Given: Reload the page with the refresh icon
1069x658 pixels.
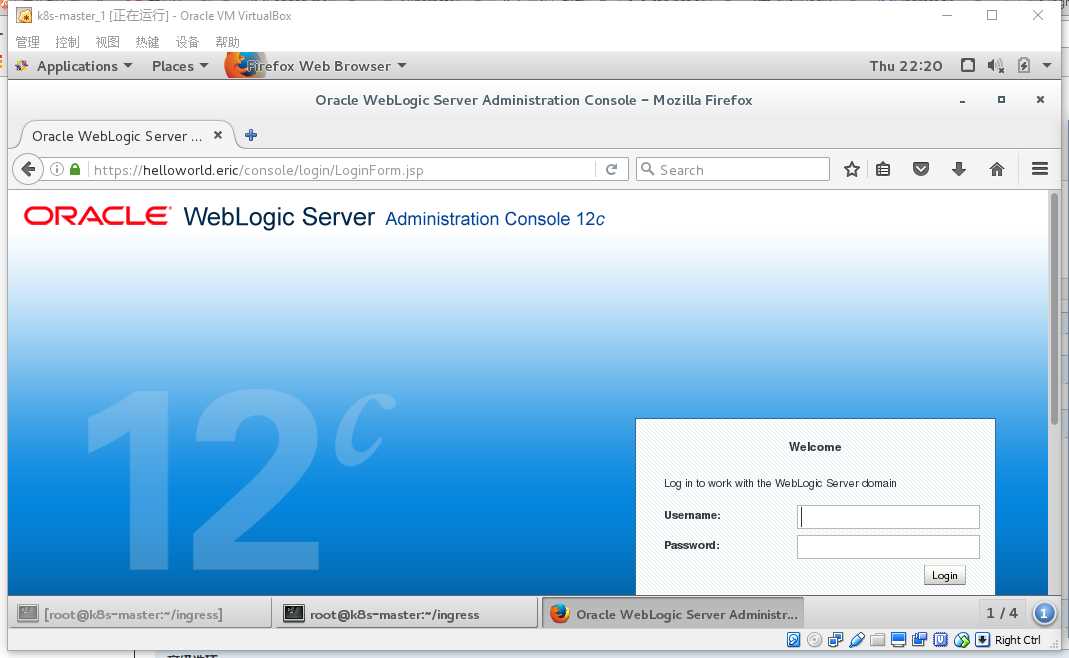Looking at the screenshot, I should click(612, 169).
